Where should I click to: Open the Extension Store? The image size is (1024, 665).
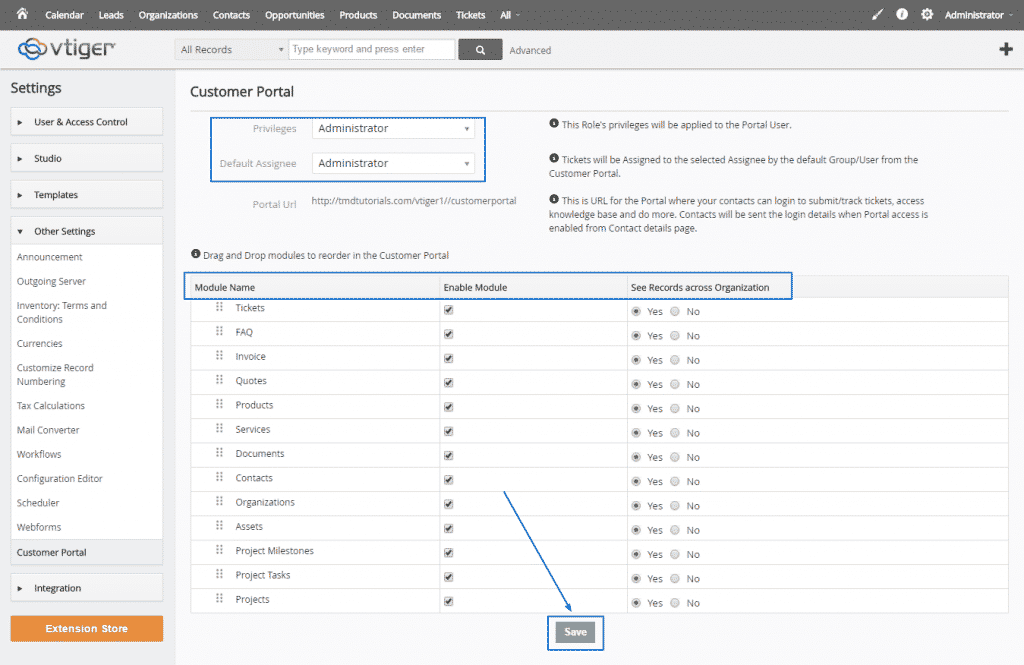tap(86, 628)
